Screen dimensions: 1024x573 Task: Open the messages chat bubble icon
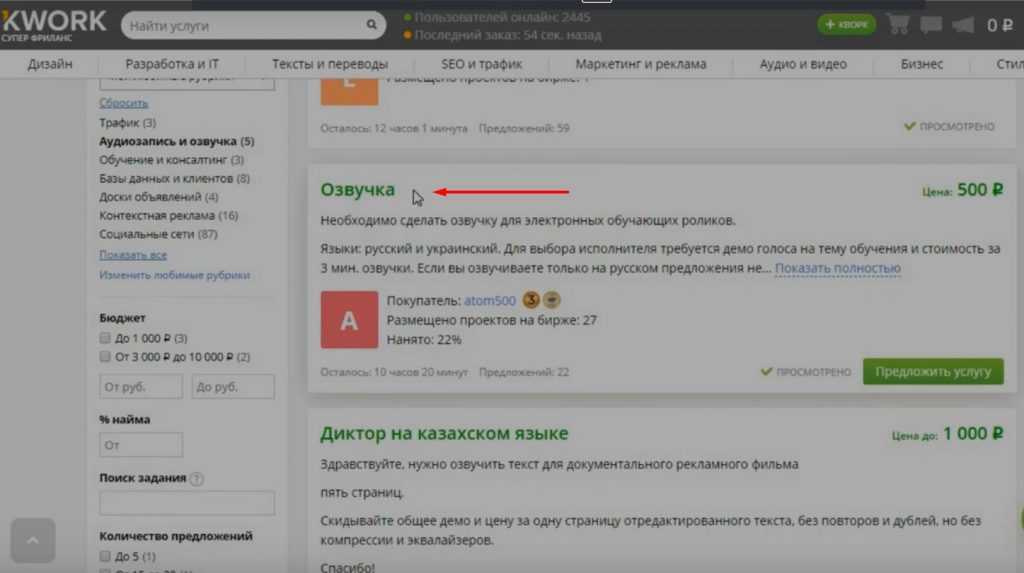pos(931,25)
